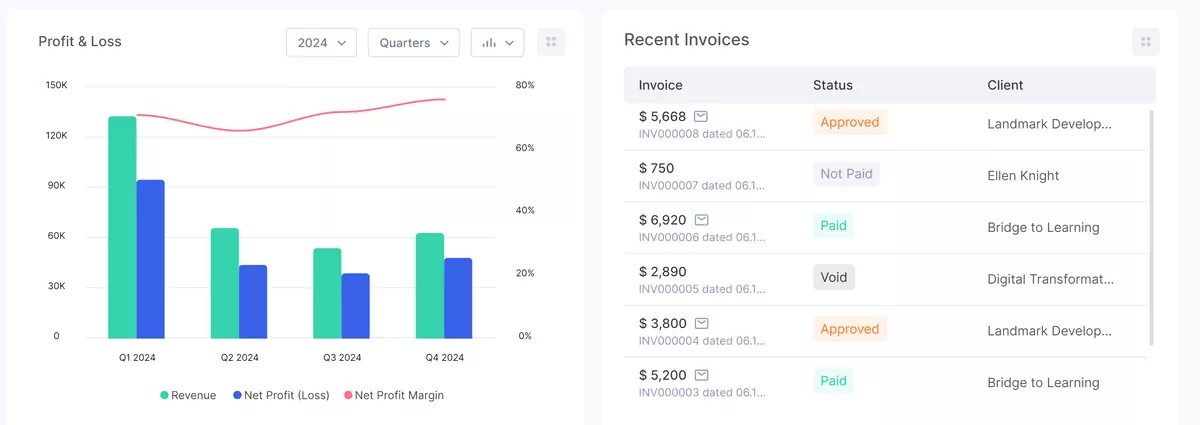Screen dimensions: 1200x425
Task: Click Bridge to Learning in INV000006 row
Action: (1043, 228)
